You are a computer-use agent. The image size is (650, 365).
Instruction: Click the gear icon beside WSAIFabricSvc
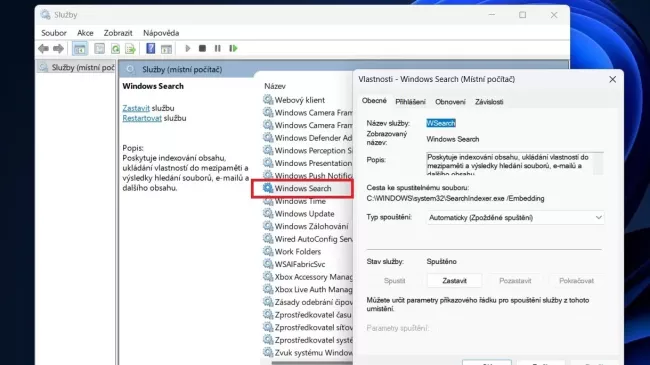[x=268, y=264]
